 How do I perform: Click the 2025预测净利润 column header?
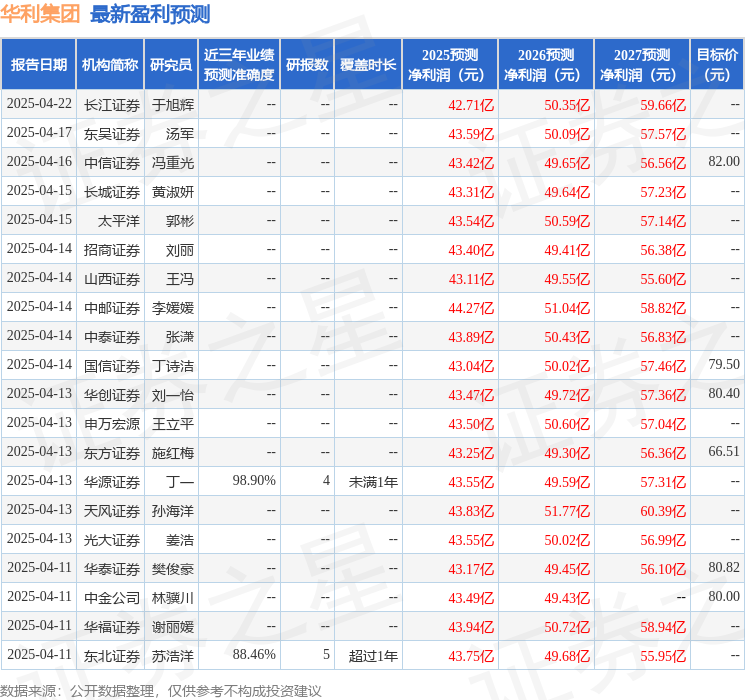450,65
